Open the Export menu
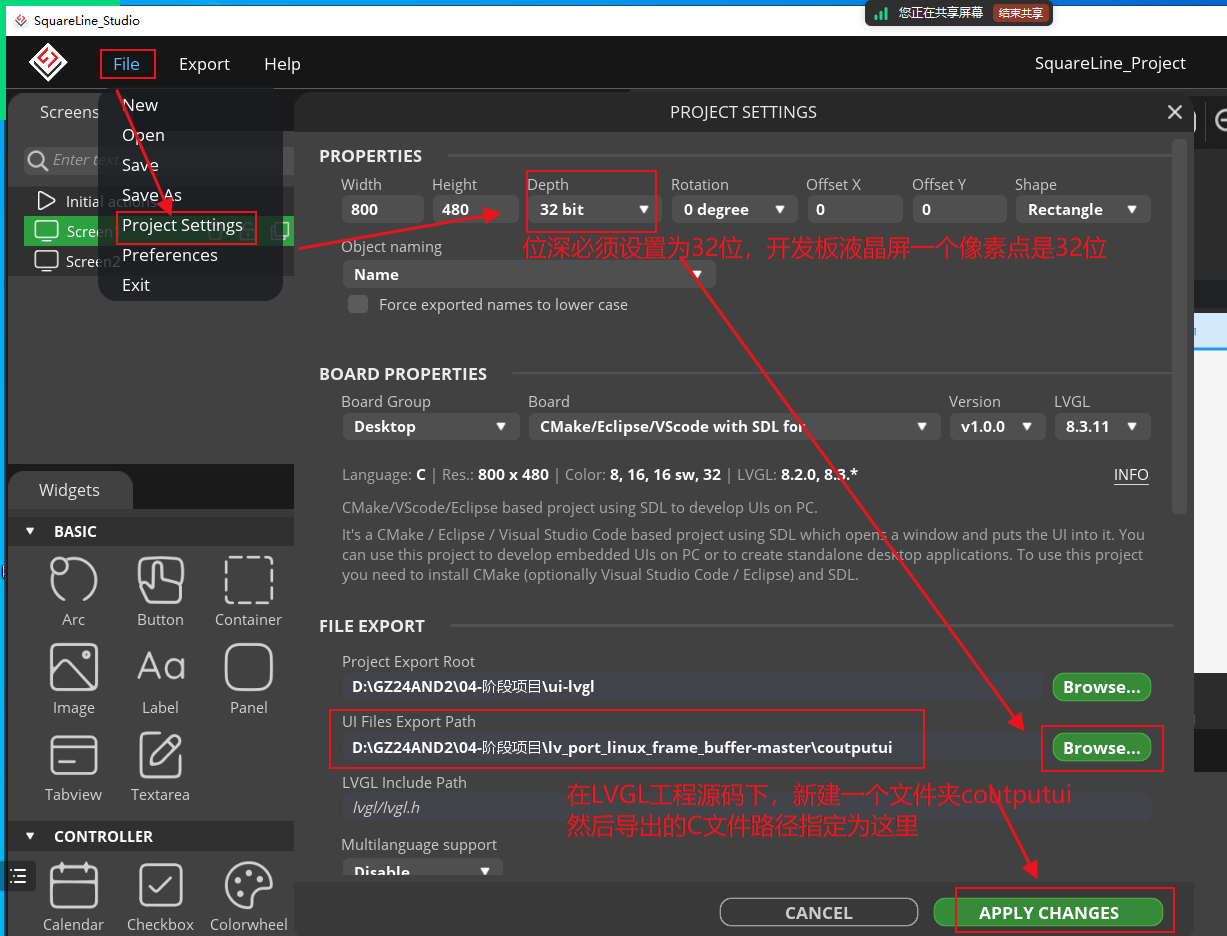1227x936 pixels. tap(204, 63)
